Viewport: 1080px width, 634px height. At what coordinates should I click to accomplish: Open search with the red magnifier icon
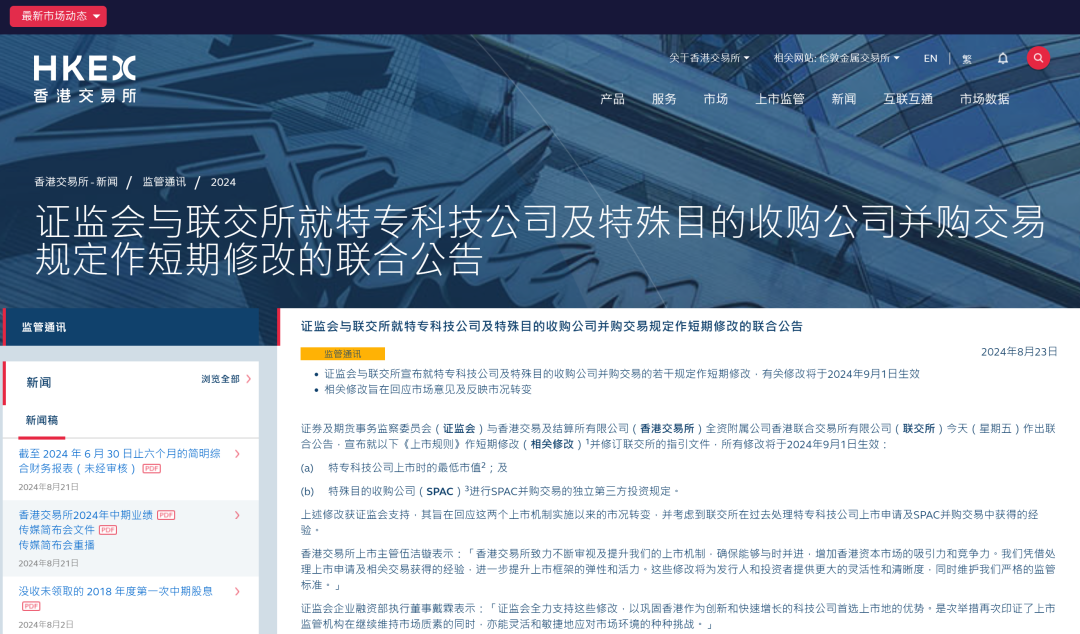pos(1038,58)
